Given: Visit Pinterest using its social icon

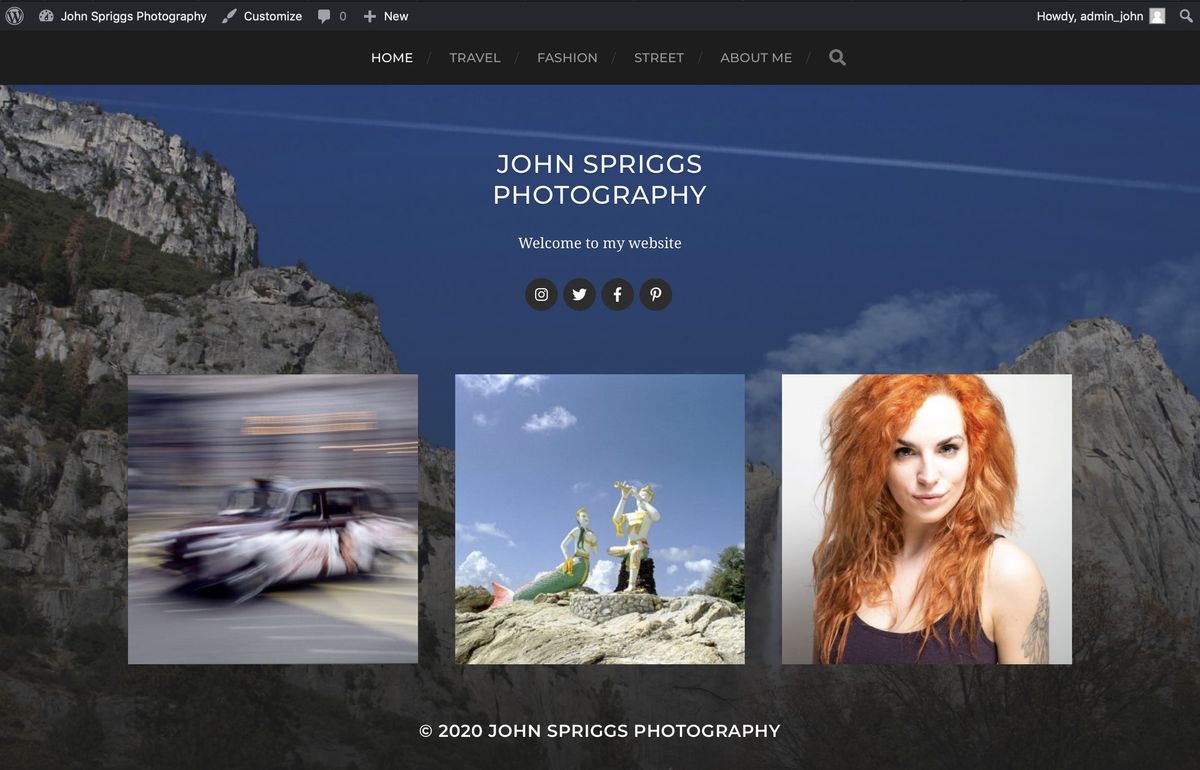Looking at the screenshot, I should (656, 294).
